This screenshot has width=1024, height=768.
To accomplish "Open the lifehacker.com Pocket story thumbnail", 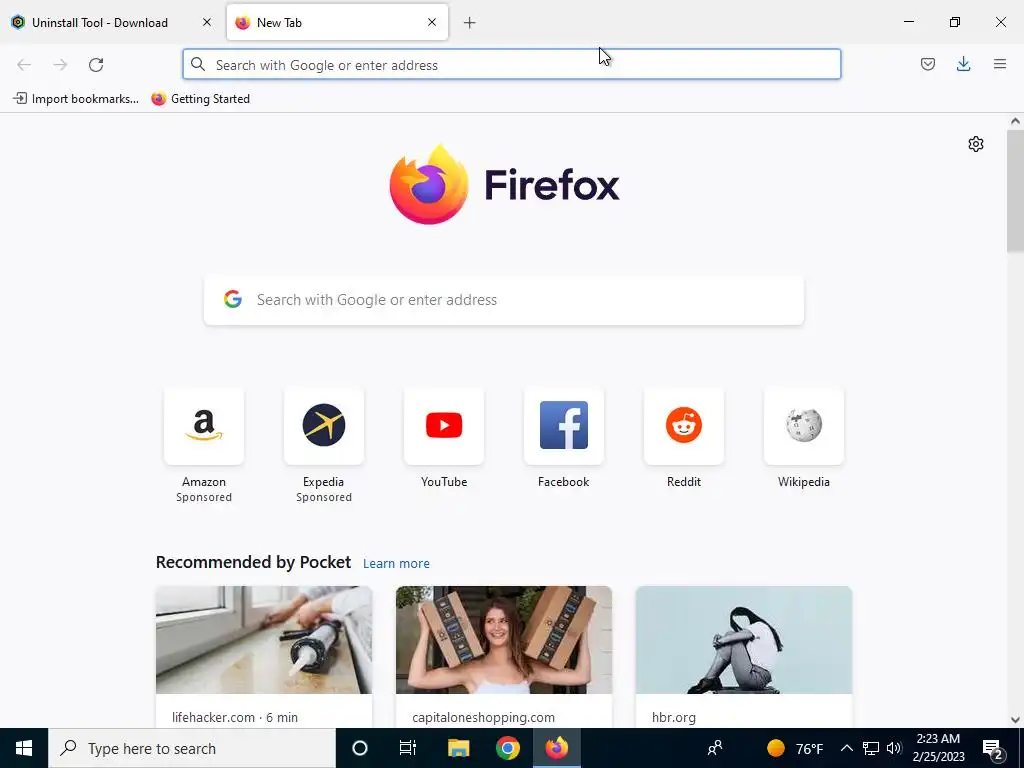I will tap(264, 640).
